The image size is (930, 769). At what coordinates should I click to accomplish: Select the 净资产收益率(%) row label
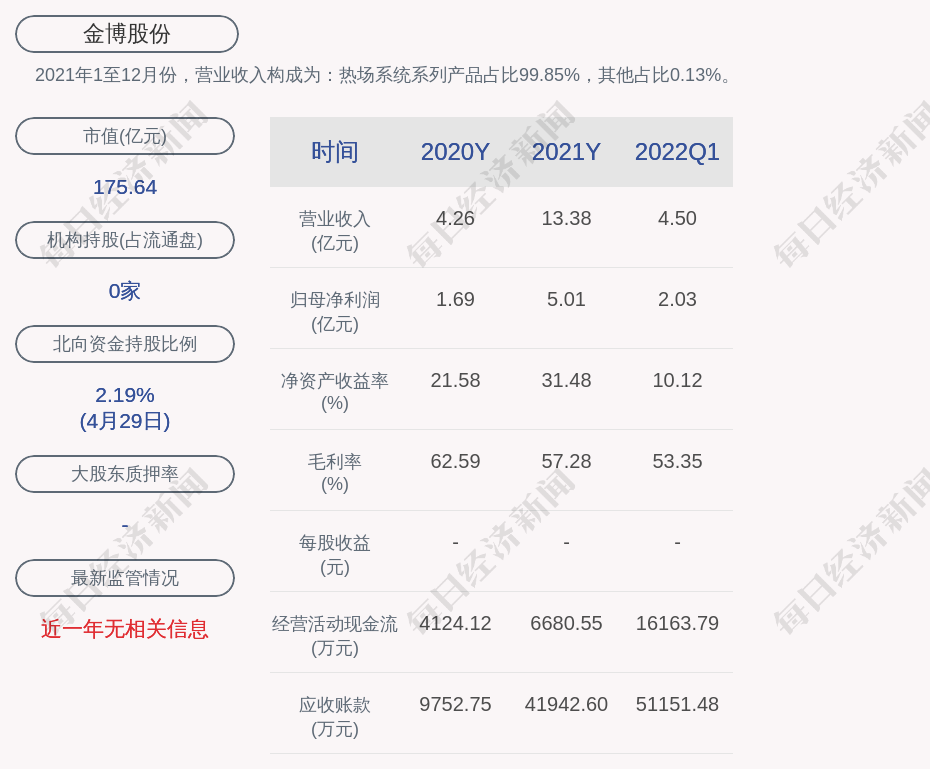coord(335,391)
